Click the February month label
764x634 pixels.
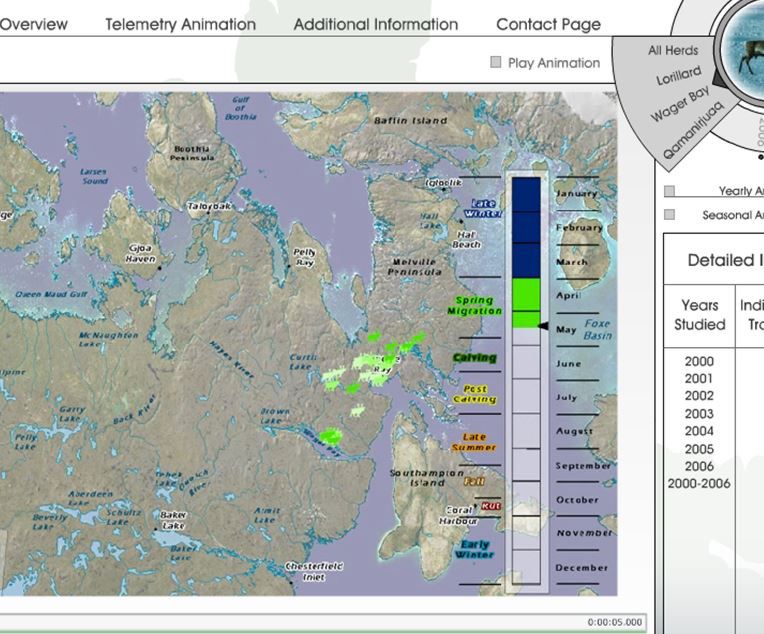pos(579,228)
